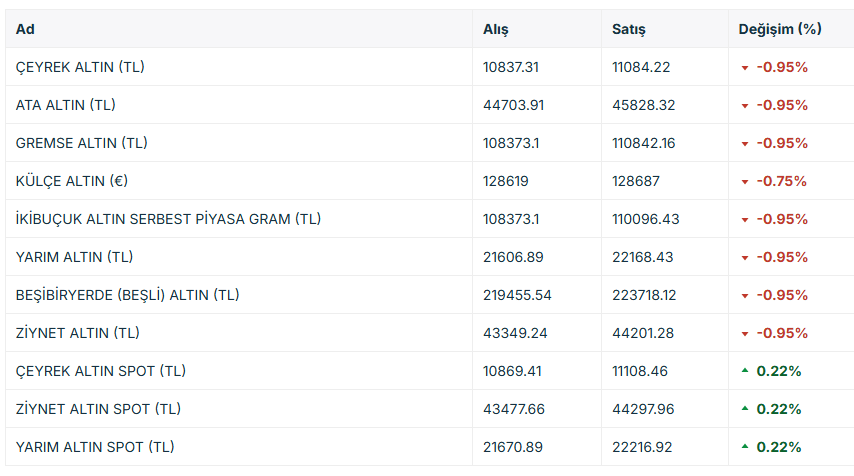
Task: Click sell price 128687
Action: tap(636, 181)
